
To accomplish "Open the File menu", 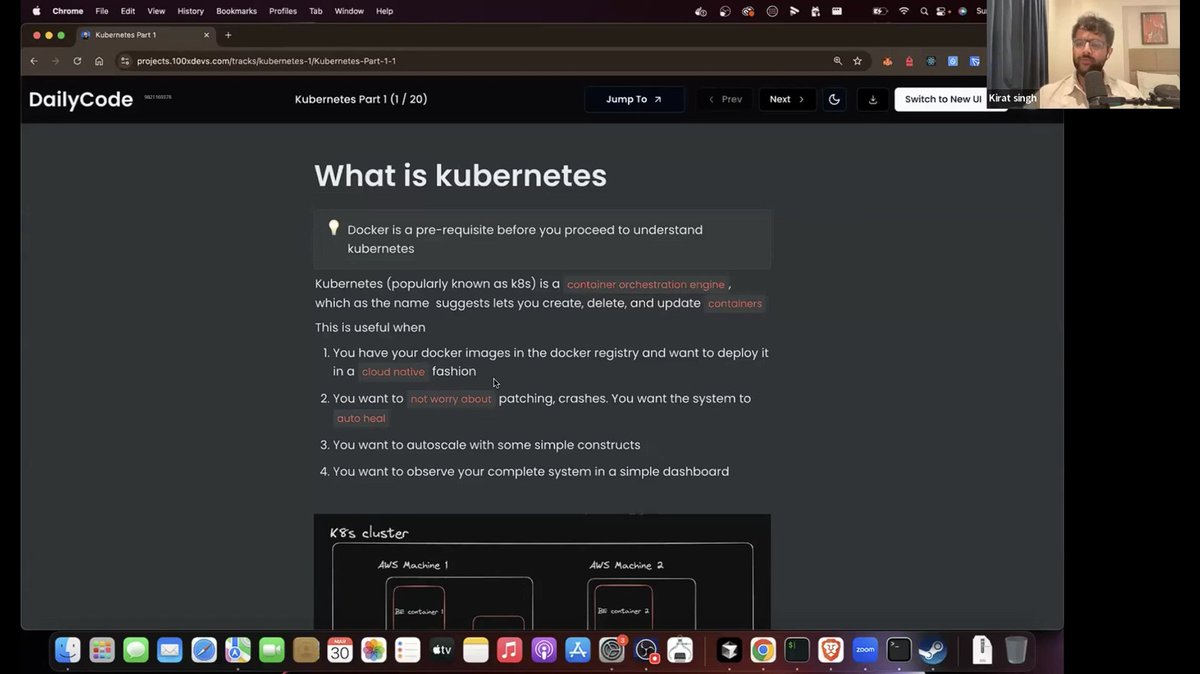I will coord(102,11).
